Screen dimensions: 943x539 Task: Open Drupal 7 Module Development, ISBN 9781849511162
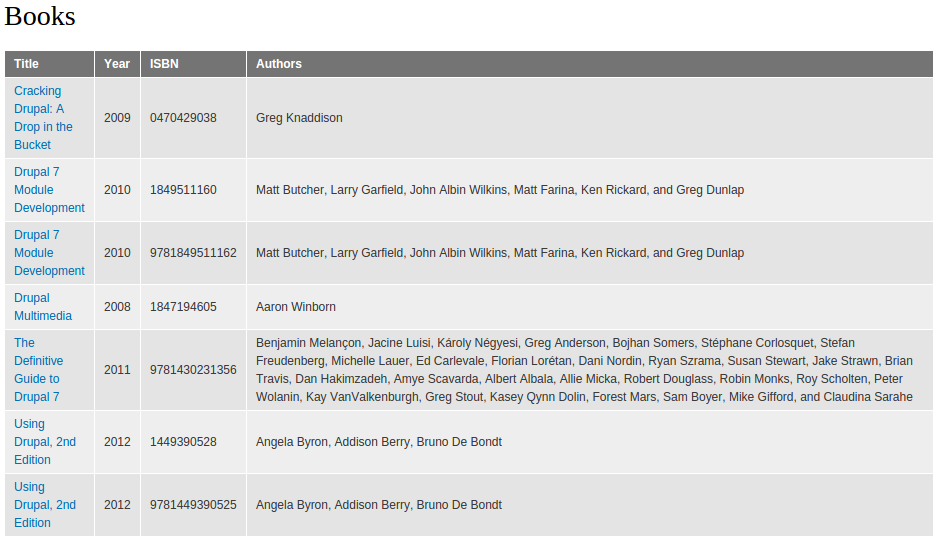pos(49,253)
